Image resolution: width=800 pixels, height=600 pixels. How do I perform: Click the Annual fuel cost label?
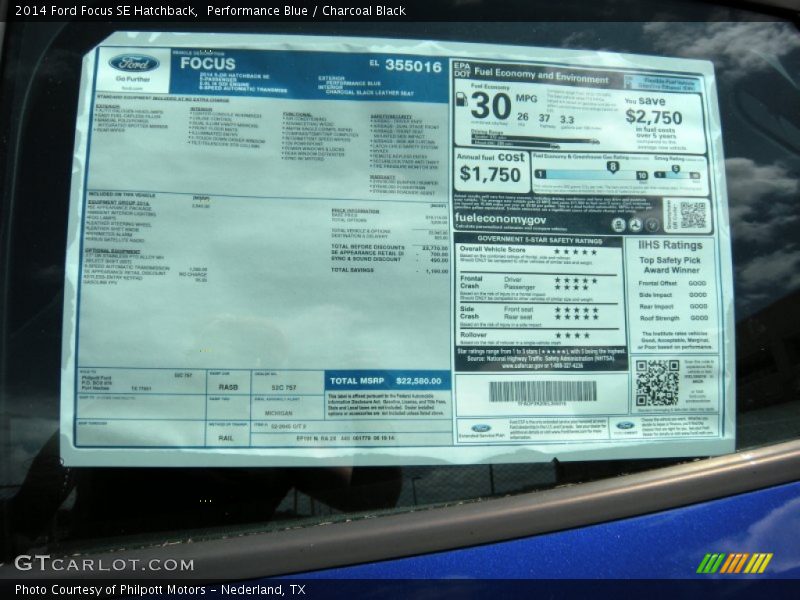[x=490, y=157]
